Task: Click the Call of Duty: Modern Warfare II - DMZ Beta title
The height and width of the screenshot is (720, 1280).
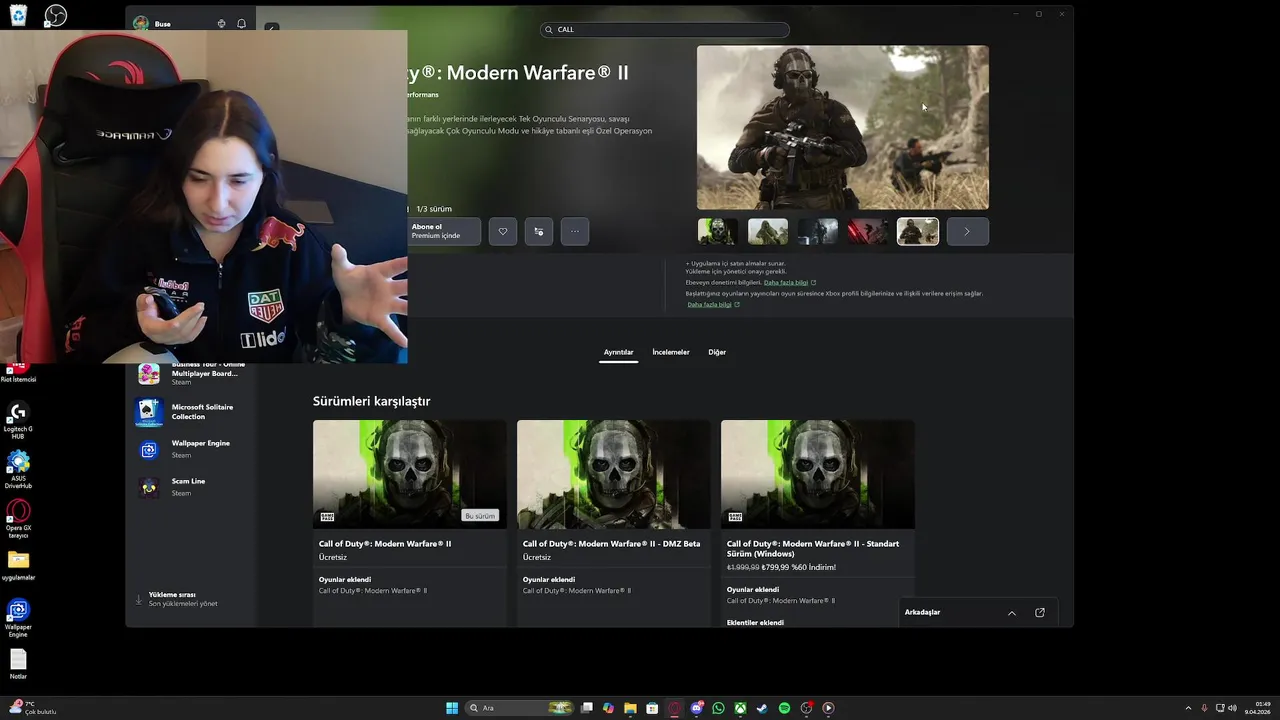Action: (x=611, y=544)
